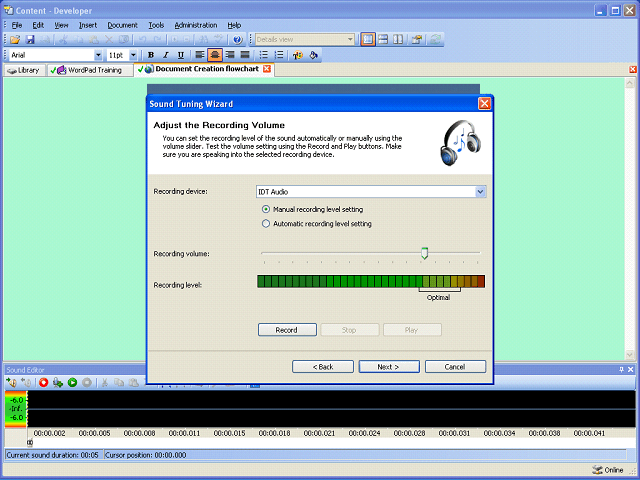Image resolution: width=640 pixels, height=480 pixels.
Task: Open the Help question mark icon
Action: click(237, 40)
